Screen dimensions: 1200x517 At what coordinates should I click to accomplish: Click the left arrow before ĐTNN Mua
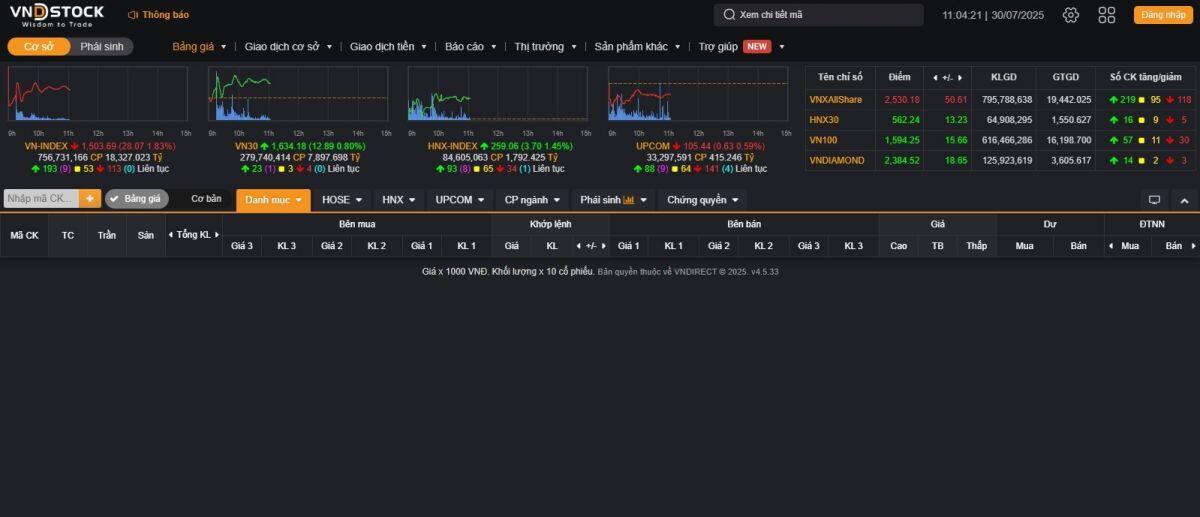tap(1113, 246)
